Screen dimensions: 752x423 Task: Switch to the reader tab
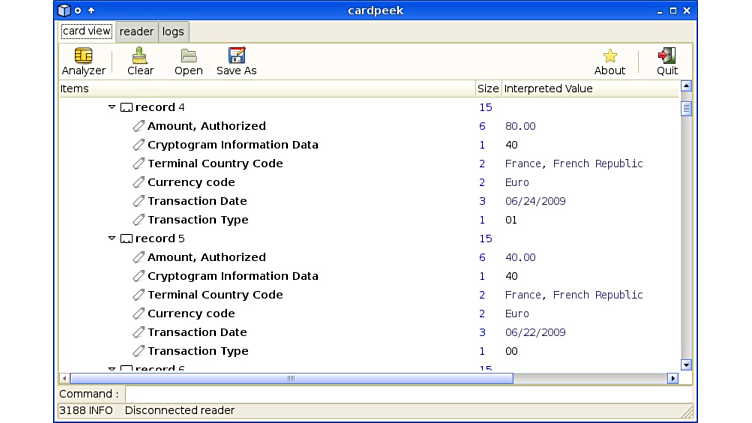[136, 32]
